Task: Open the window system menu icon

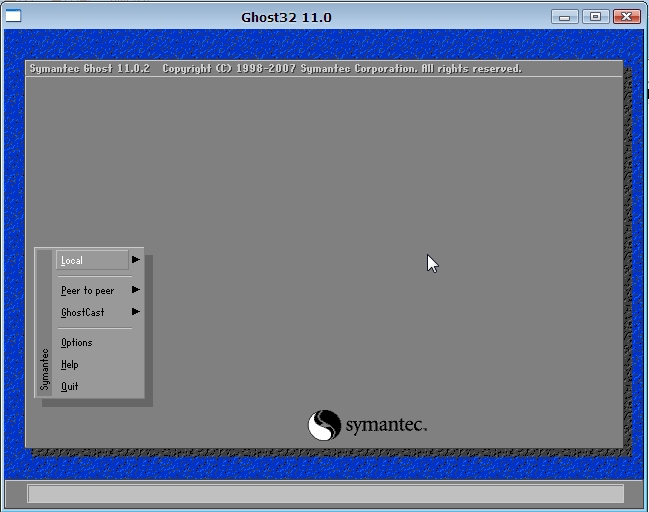Action: 13,16
